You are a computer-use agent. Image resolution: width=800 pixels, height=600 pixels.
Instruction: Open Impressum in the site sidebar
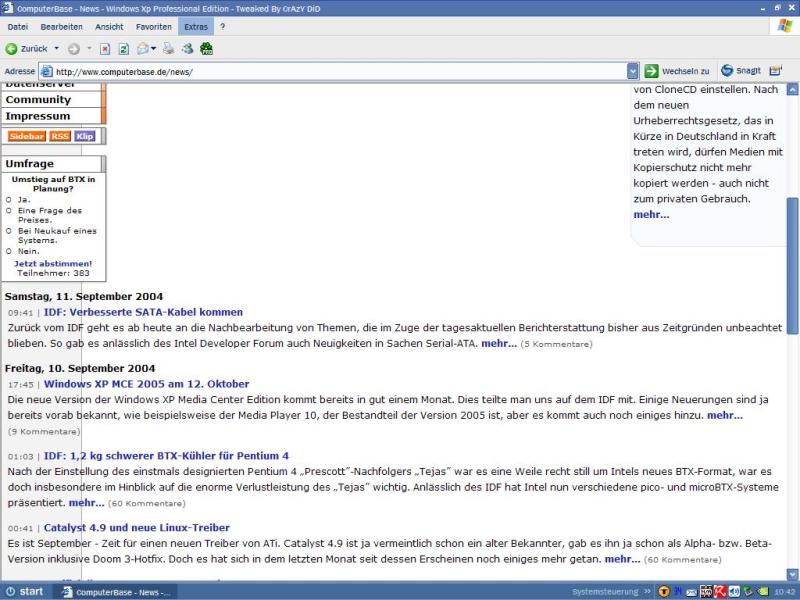38,116
